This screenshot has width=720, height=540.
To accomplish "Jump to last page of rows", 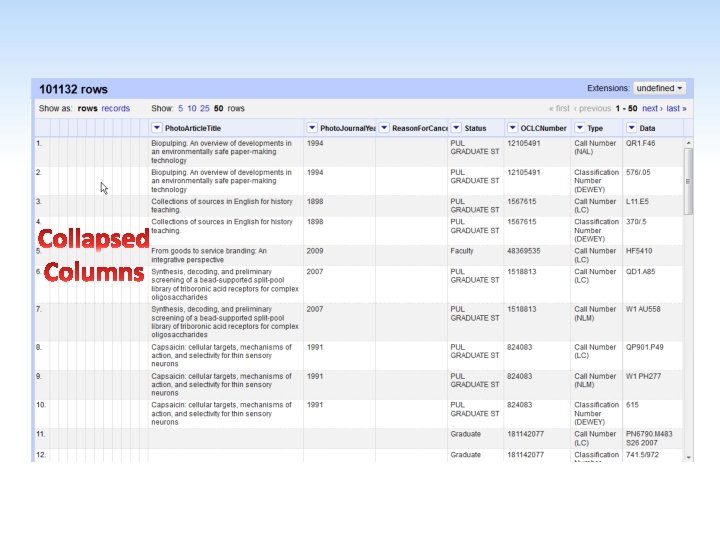I will (x=676, y=108).
